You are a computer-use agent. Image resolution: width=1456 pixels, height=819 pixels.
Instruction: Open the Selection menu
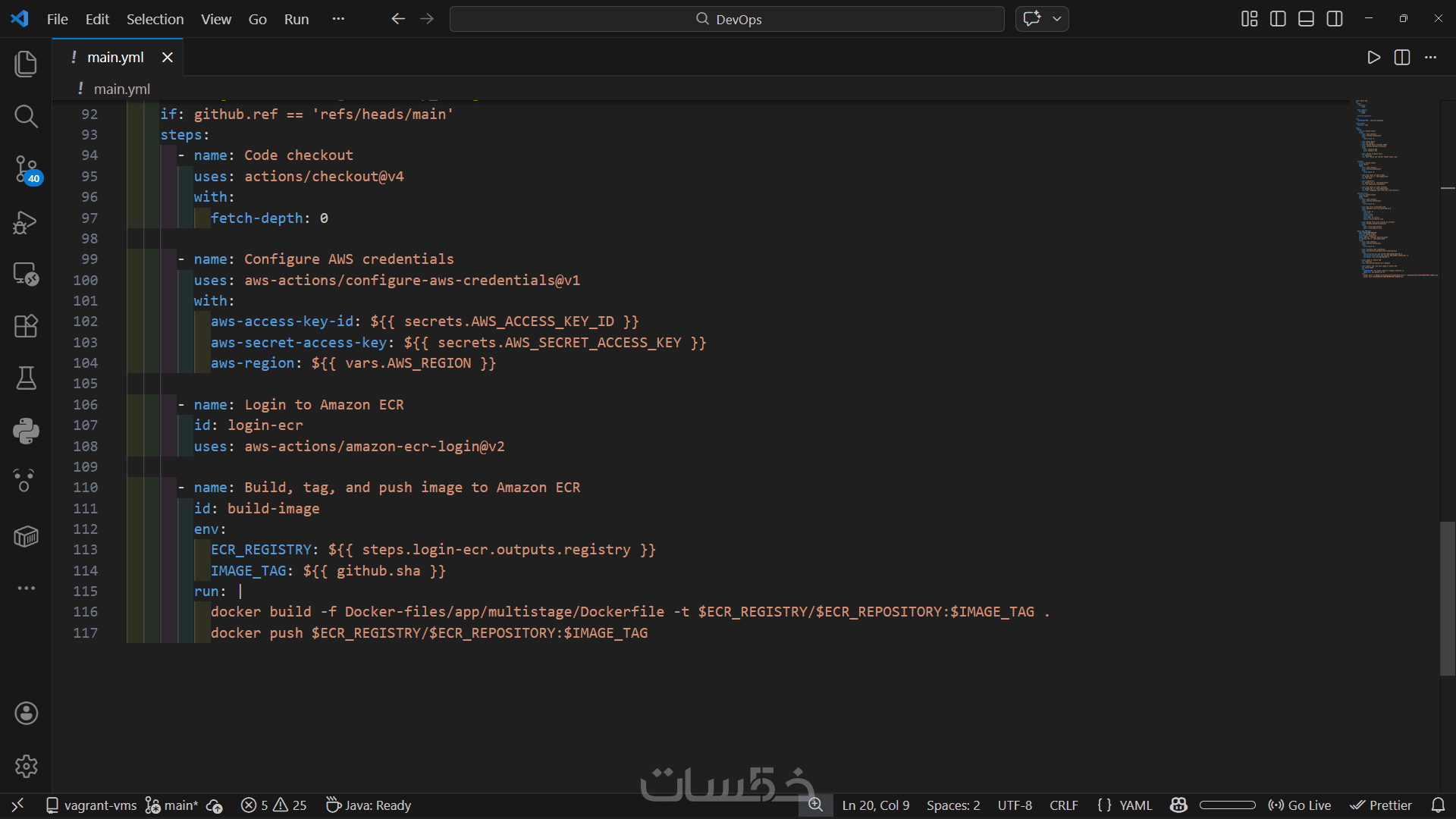155,19
